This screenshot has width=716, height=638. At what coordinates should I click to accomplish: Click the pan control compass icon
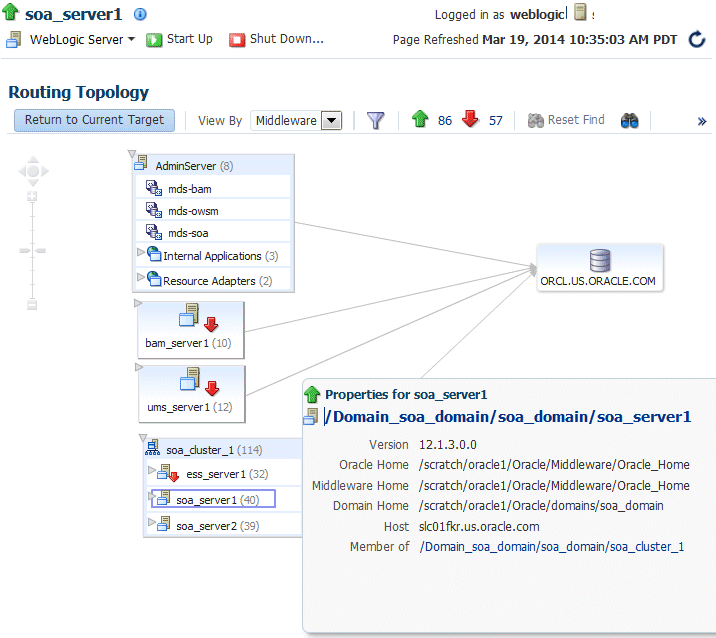[33, 171]
